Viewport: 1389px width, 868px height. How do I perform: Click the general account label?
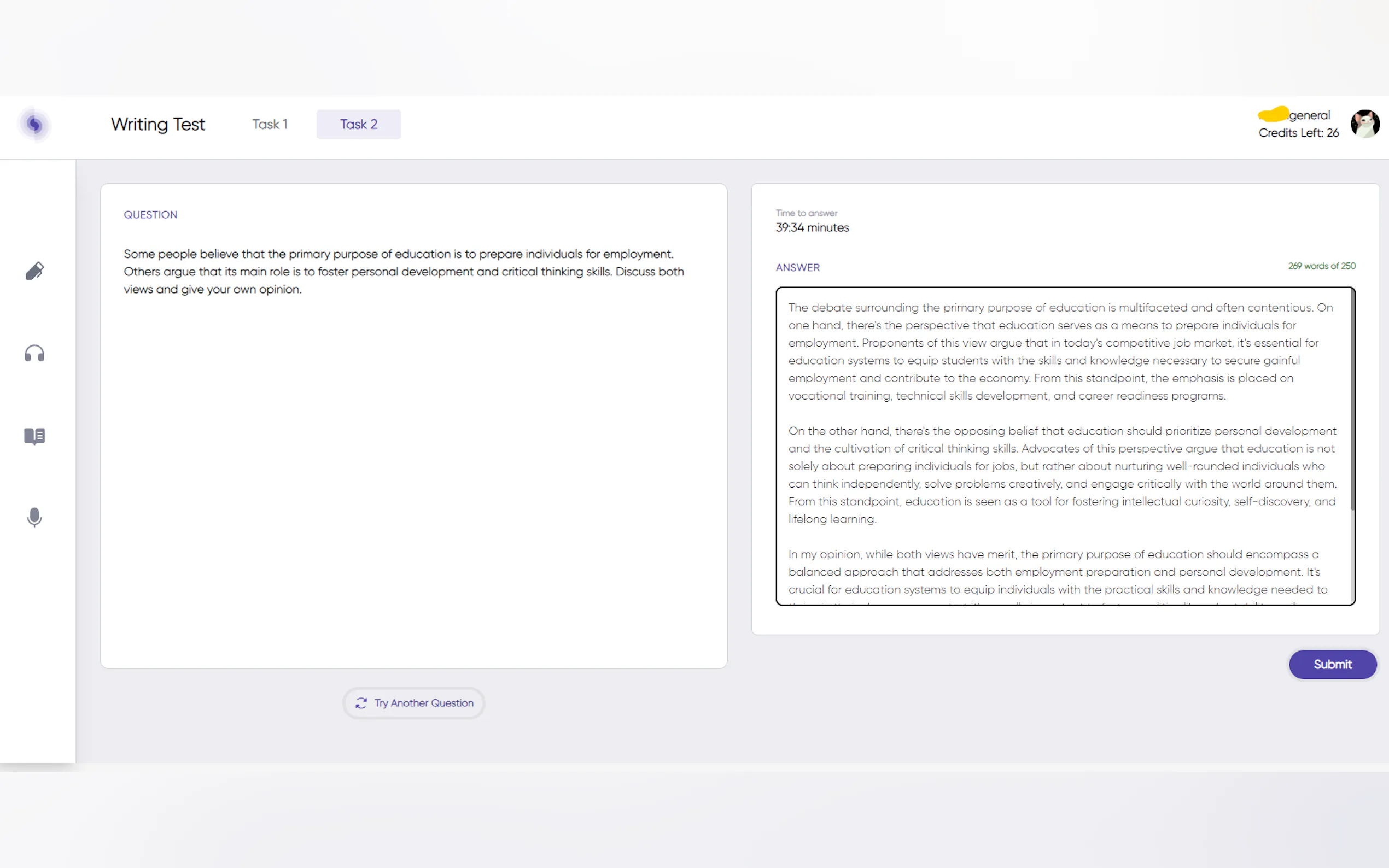pos(1309,115)
